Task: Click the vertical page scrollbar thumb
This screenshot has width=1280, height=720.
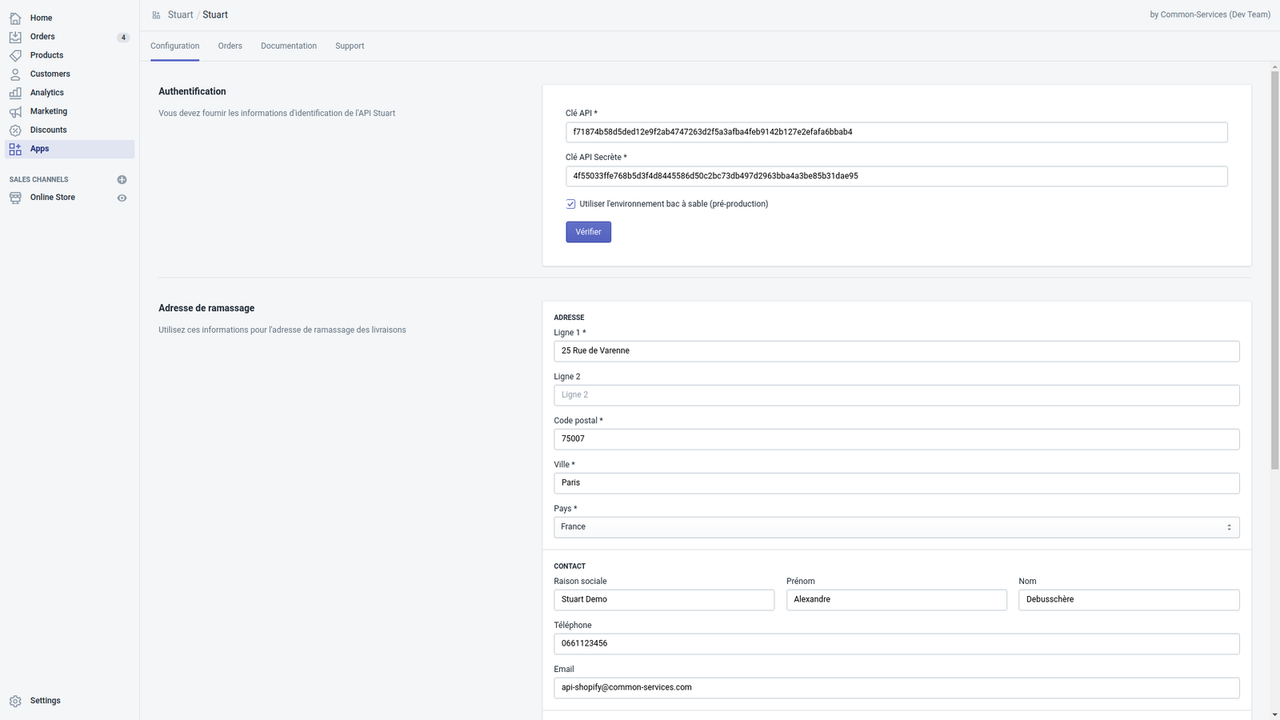Action: (x=1275, y=269)
